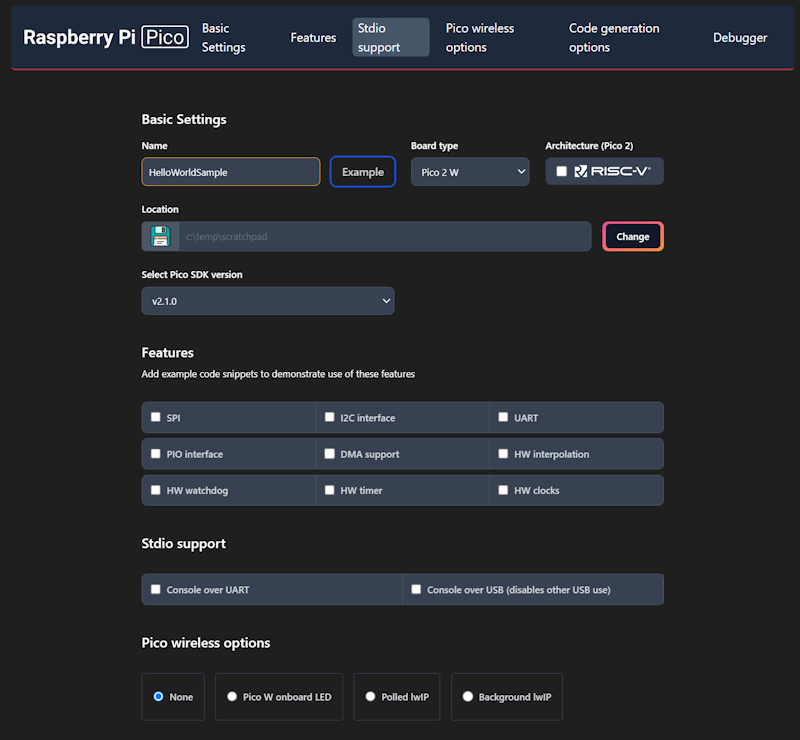This screenshot has width=800, height=740.
Task: Enable the SPI feature checkbox
Action: 155,417
